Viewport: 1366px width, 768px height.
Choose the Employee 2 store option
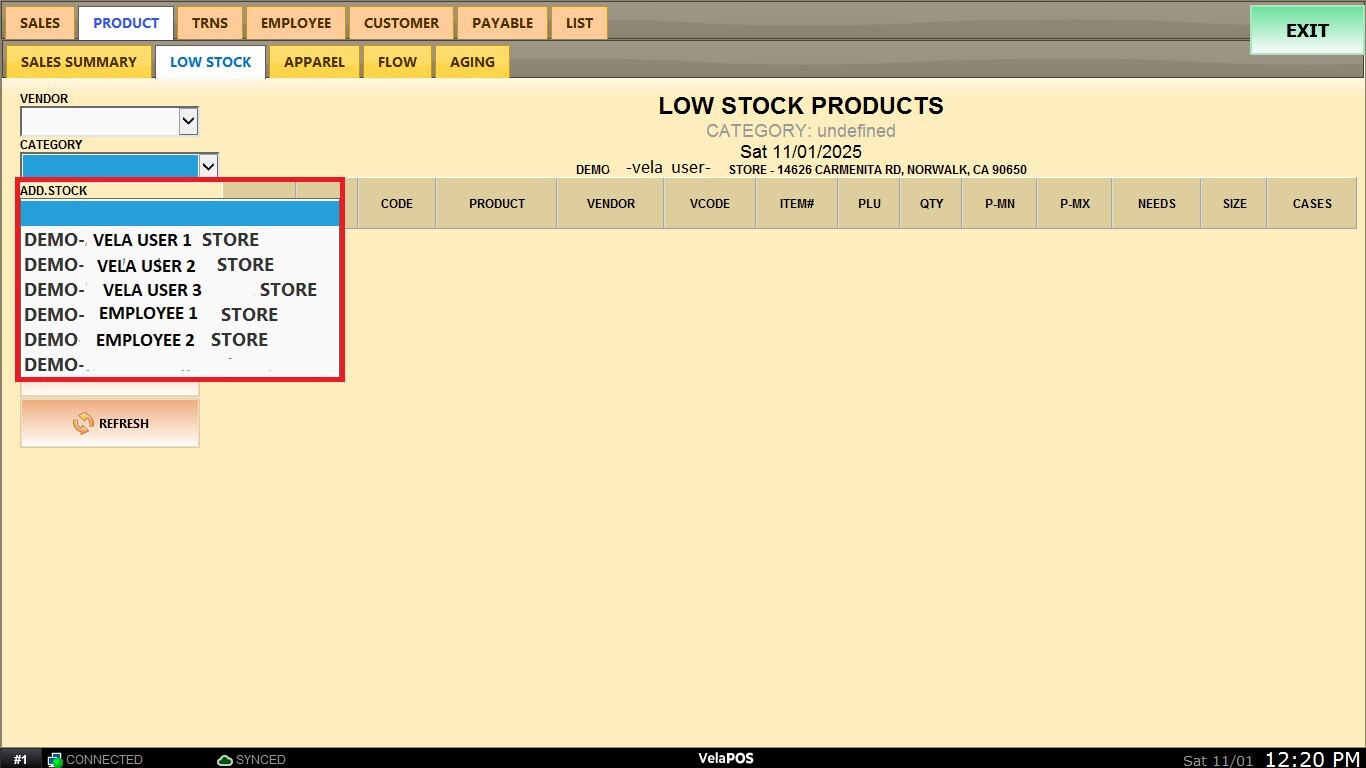tap(180, 340)
